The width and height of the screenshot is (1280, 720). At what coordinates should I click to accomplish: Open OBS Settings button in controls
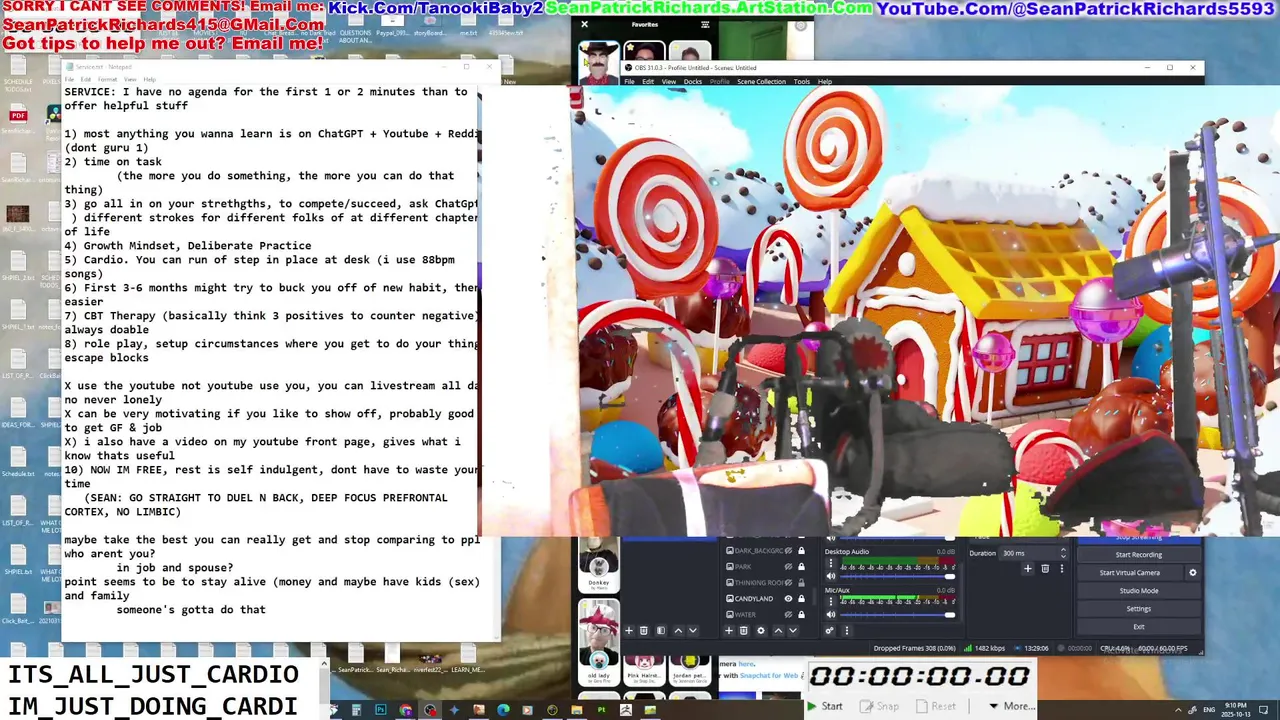point(1138,609)
